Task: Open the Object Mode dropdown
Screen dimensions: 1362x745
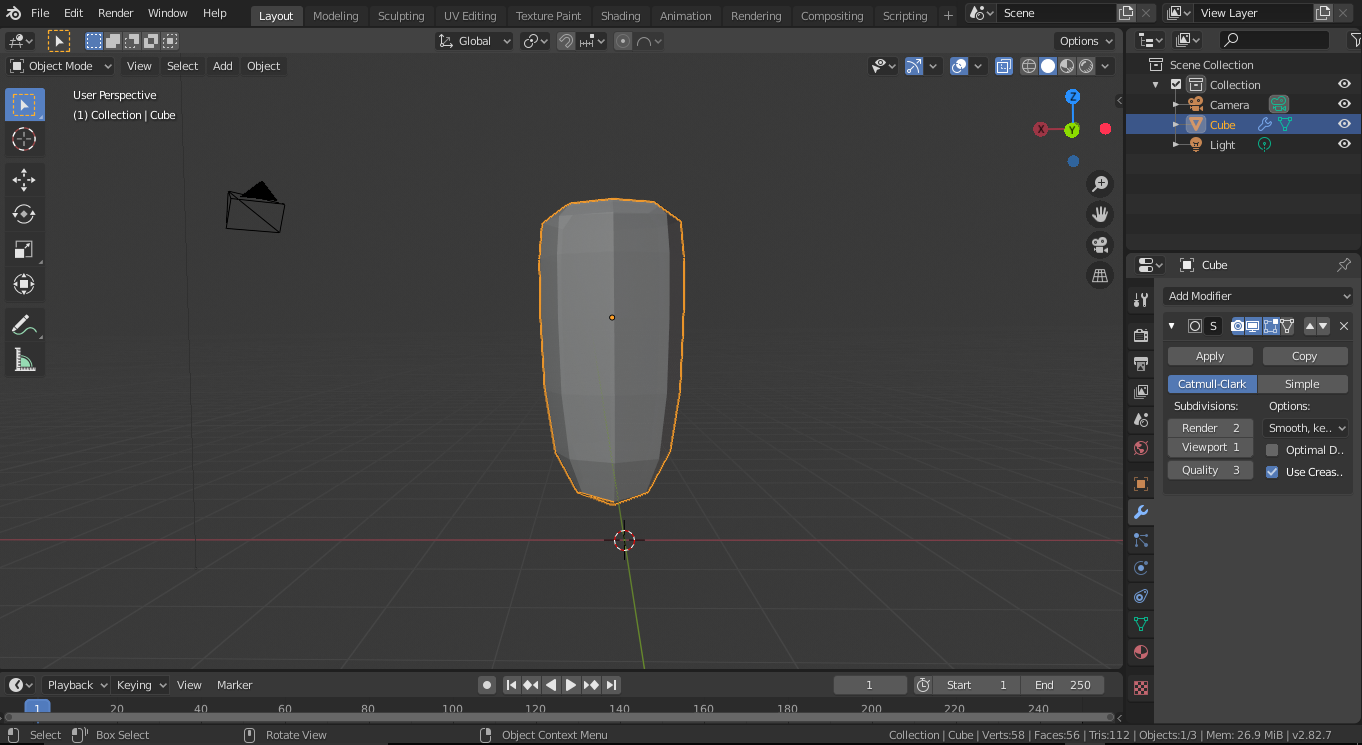Action: [61, 66]
